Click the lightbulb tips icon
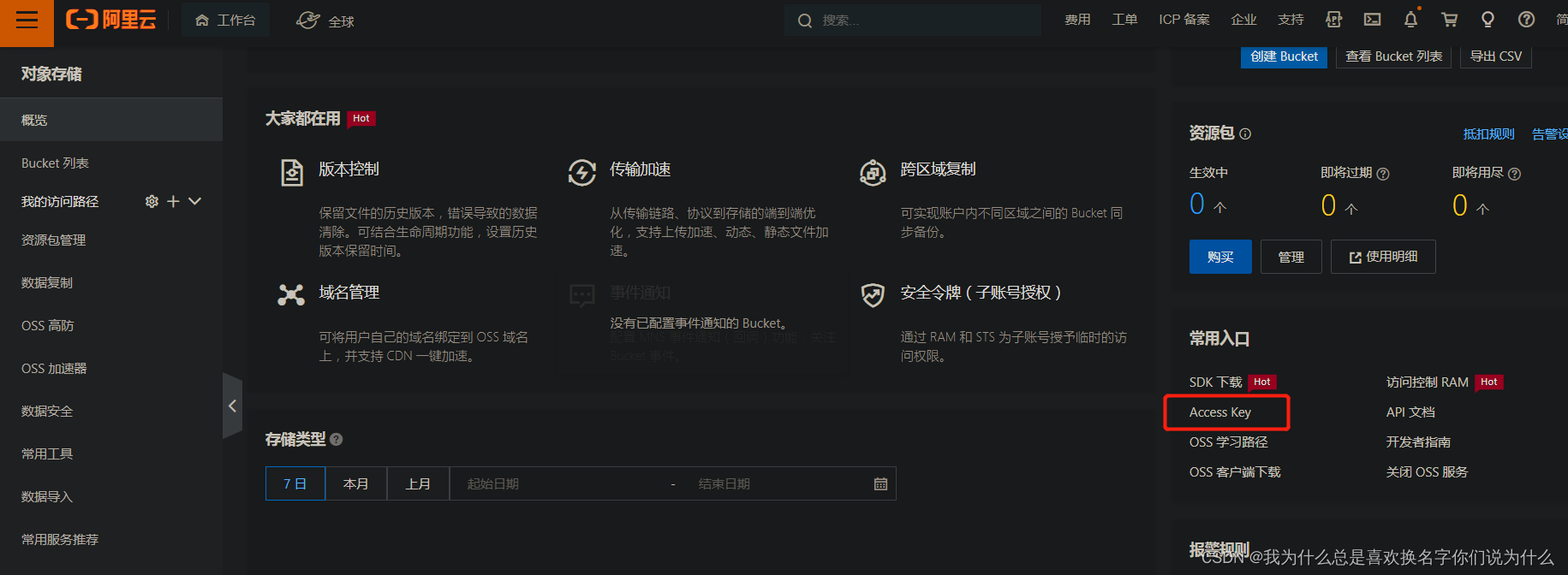This screenshot has height=575, width=1568. point(1488,20)
